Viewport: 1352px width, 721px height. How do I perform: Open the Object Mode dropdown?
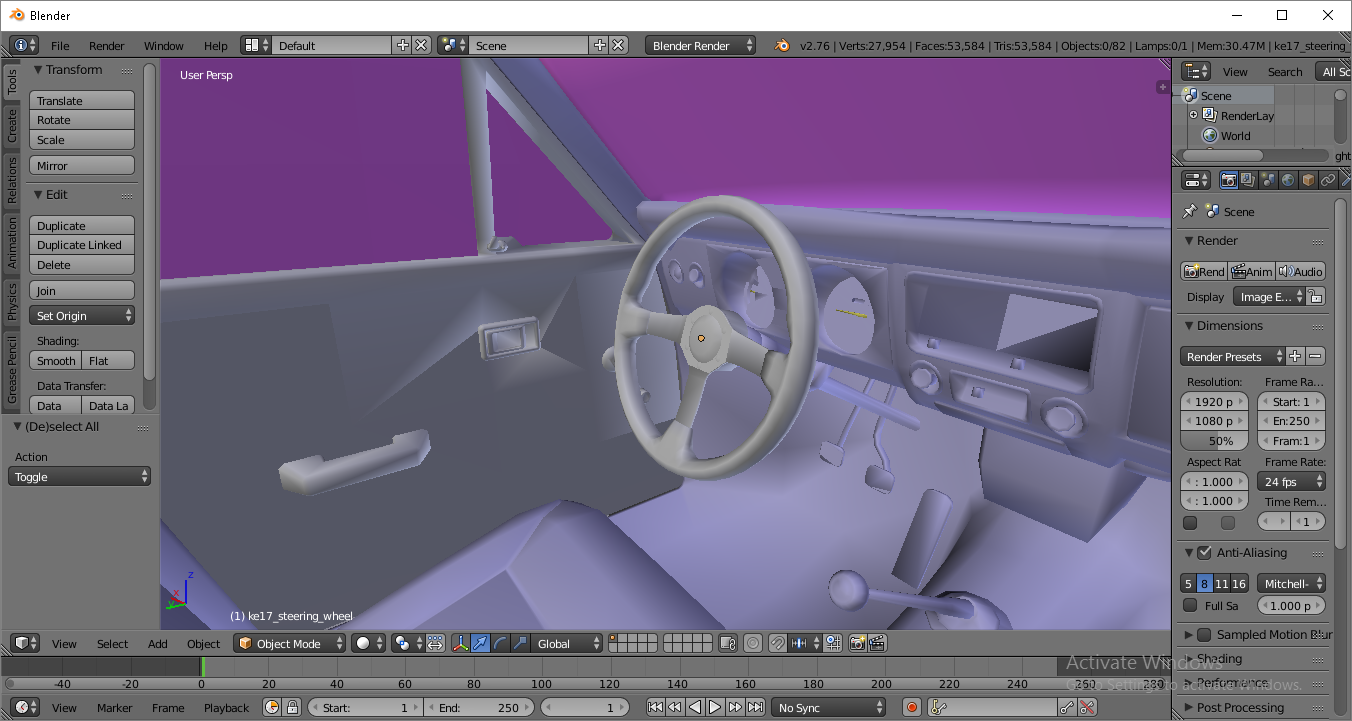pos(290,644)
